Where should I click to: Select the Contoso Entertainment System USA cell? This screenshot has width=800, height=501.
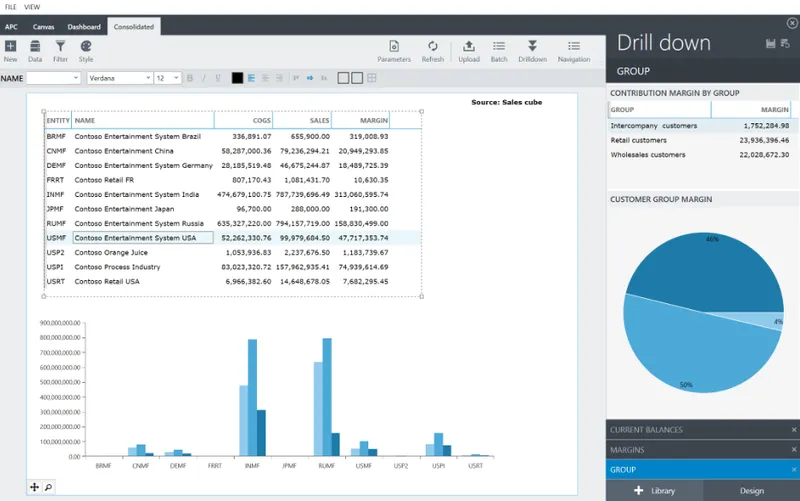coord(143,238)
